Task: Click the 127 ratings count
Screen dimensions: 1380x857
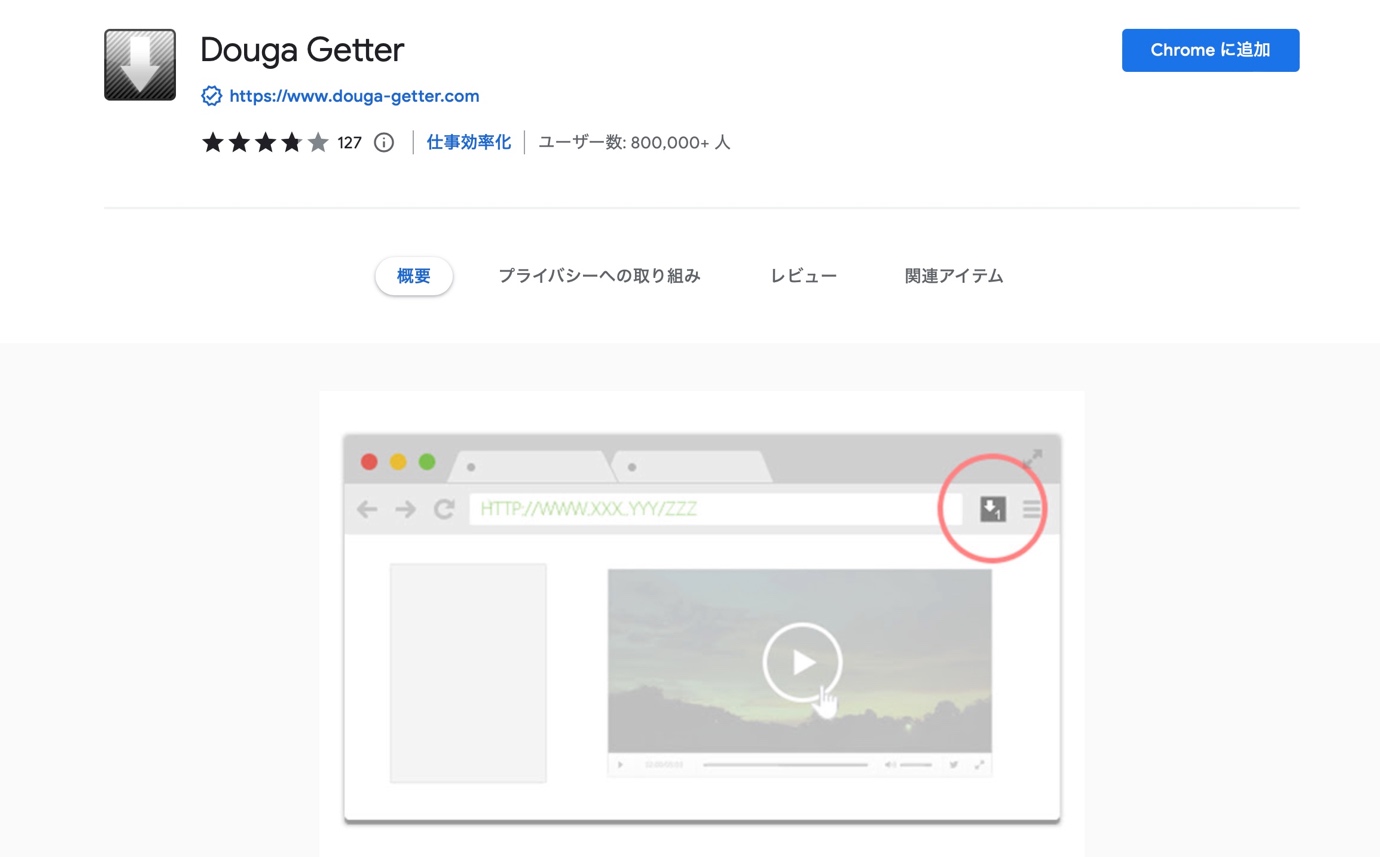Action: coord(349,143)
